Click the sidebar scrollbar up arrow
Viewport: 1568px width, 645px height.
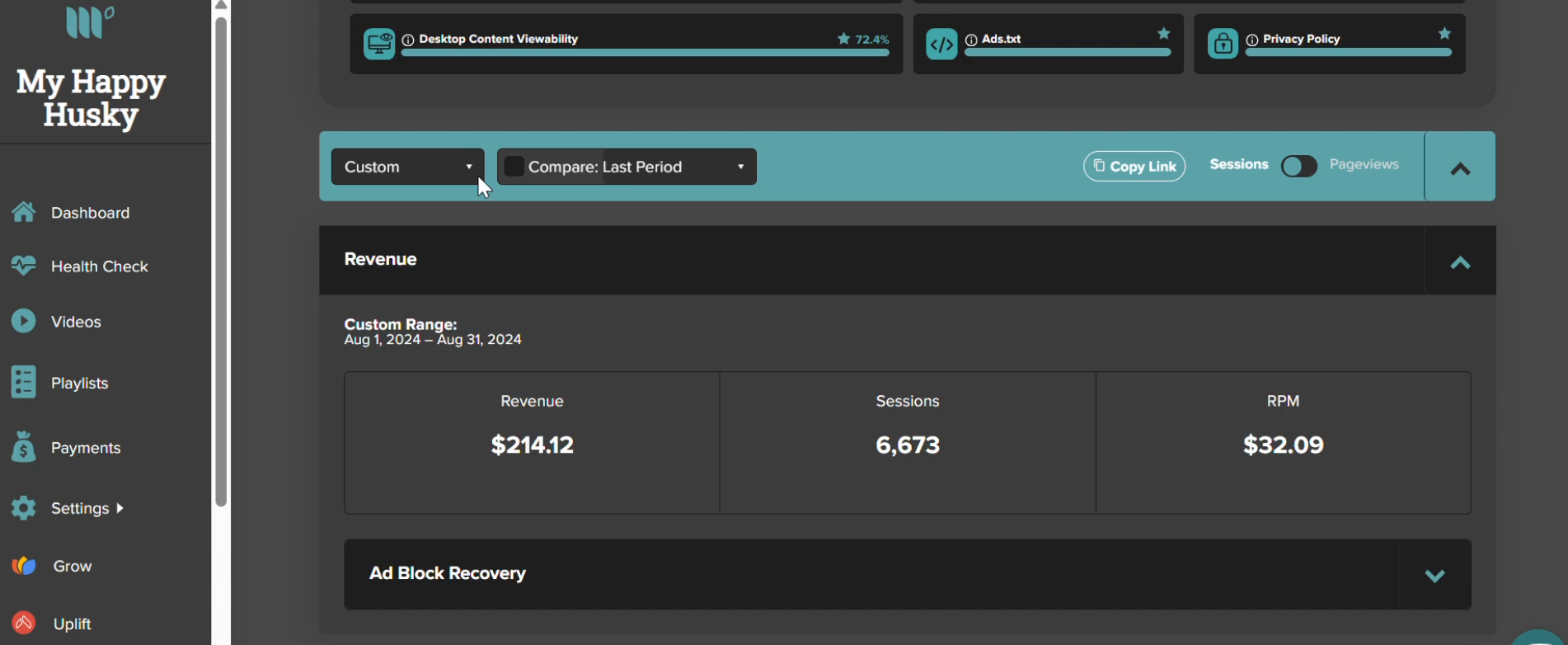pyautogui.click(x=221, y=5)
